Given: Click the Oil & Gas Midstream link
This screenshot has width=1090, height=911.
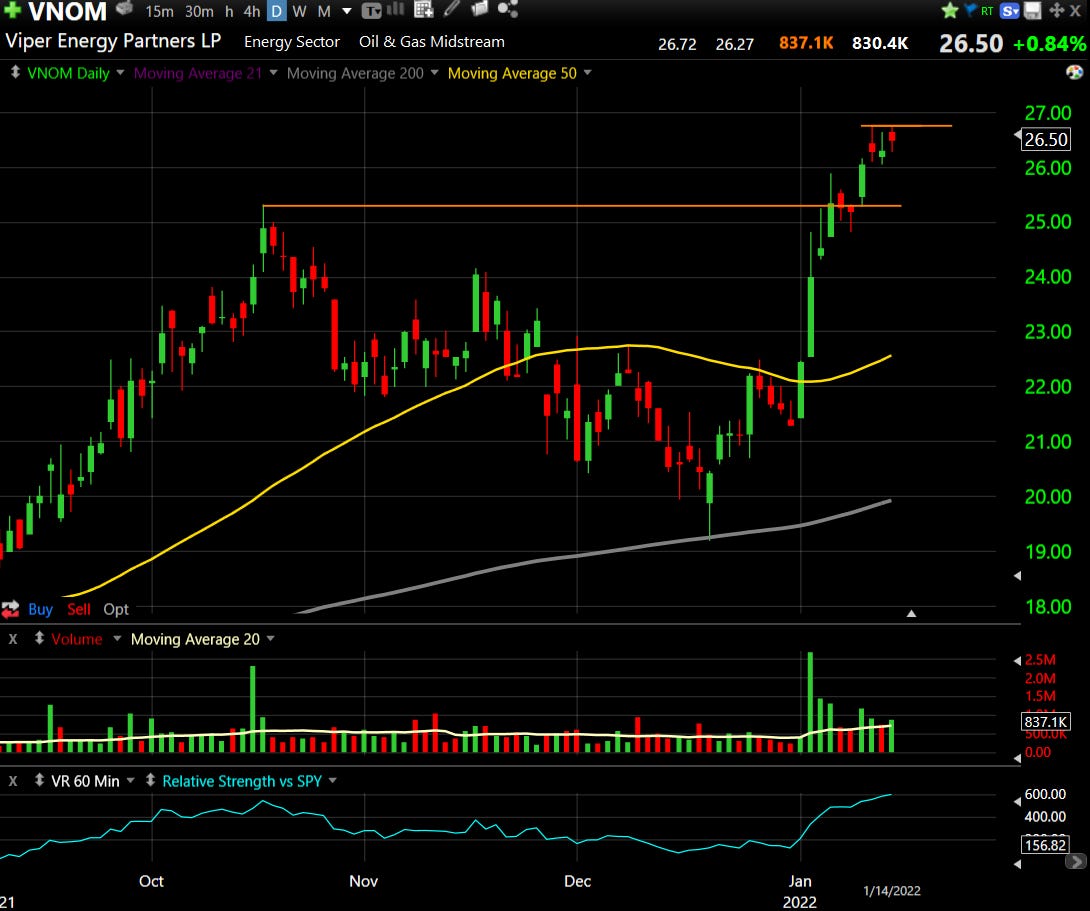Looking at the screenshot, I should [x=432, y=42].
